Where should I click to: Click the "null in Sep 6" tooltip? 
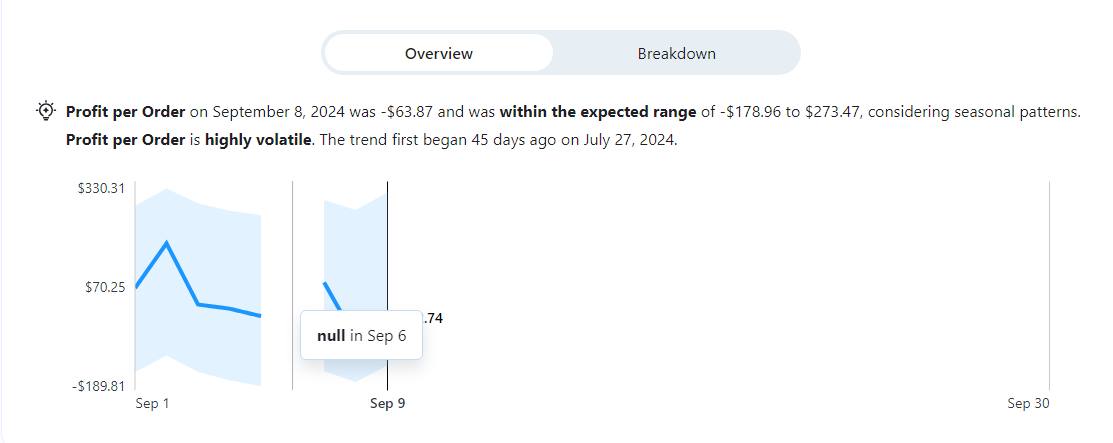(361, 336)
